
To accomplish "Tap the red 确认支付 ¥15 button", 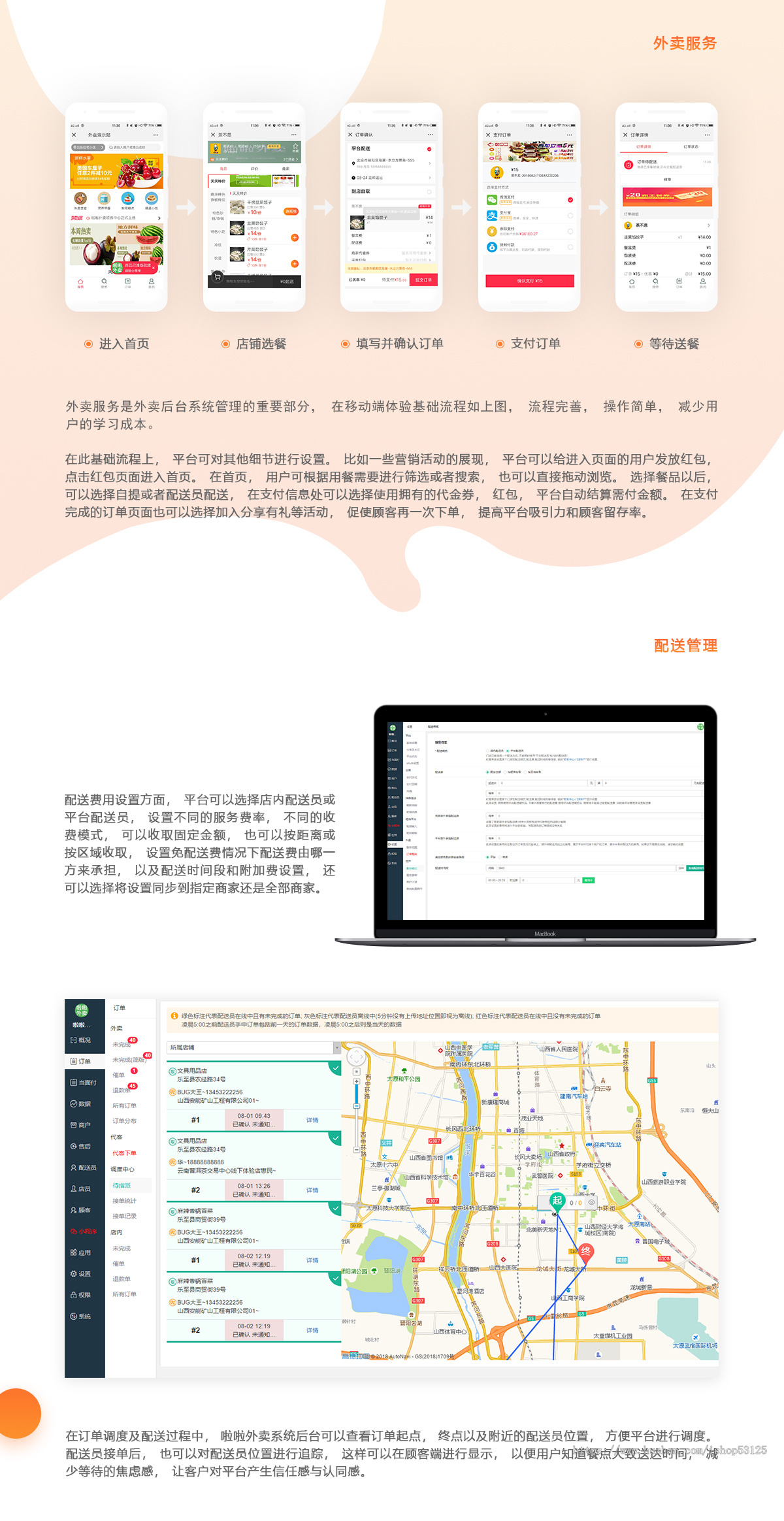I will 530,281.
